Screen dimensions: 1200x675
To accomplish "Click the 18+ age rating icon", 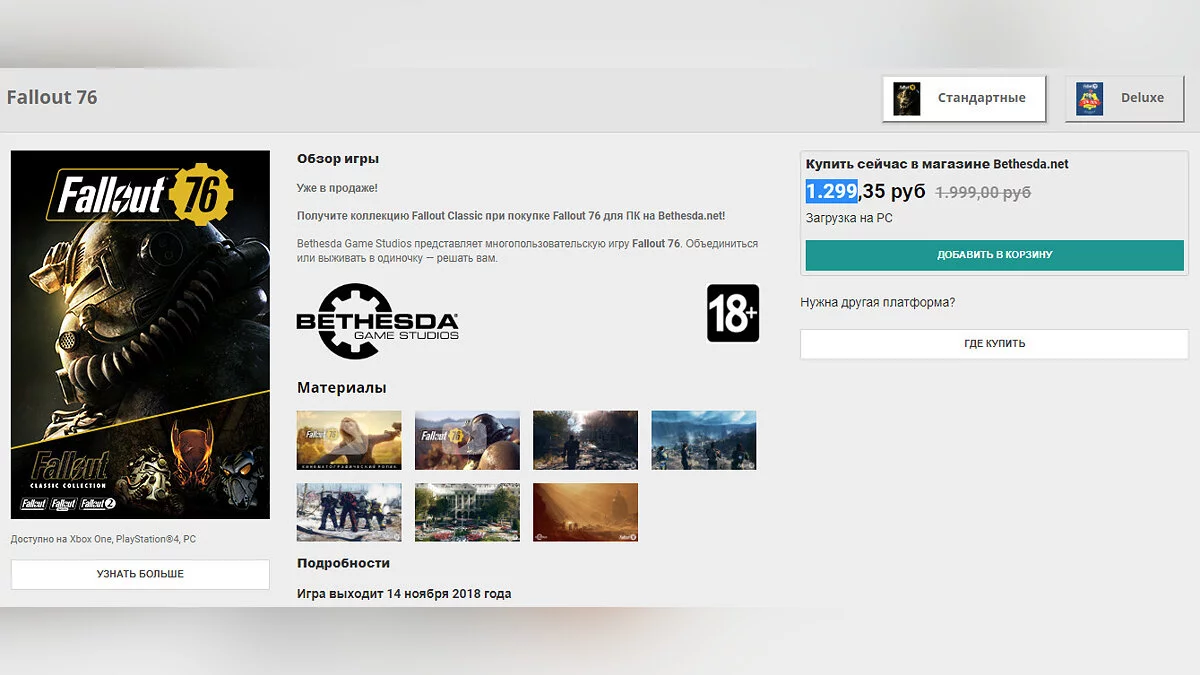I will 733,314.
